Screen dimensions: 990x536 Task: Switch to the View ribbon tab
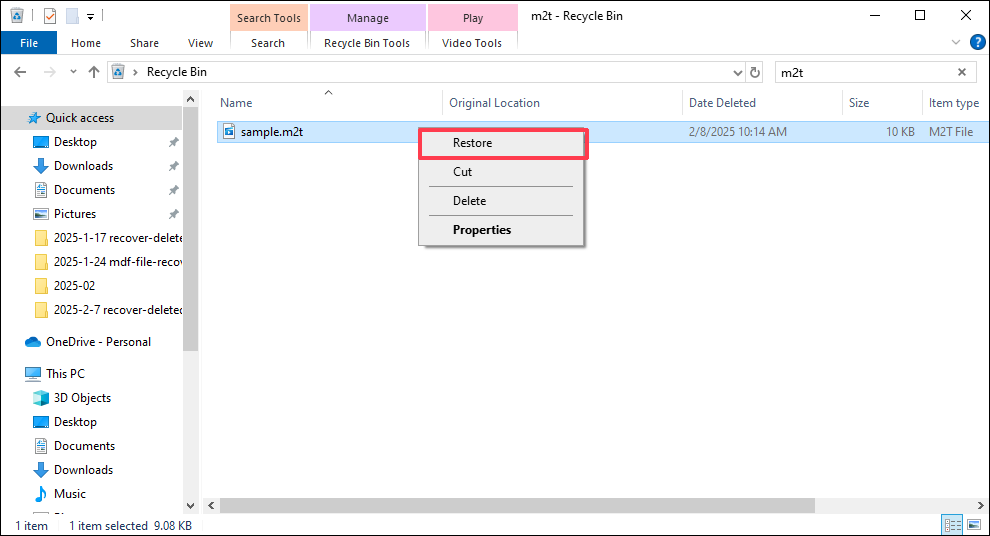(x=200, y=43)
